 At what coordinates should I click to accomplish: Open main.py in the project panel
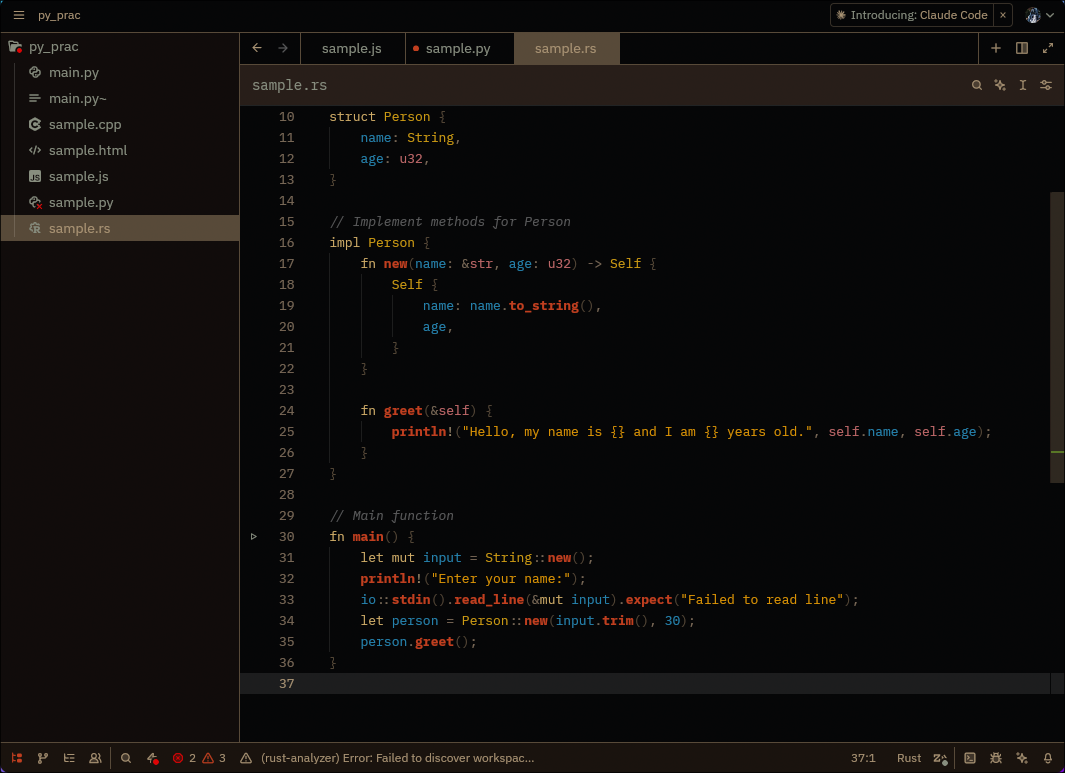[120, 73]
